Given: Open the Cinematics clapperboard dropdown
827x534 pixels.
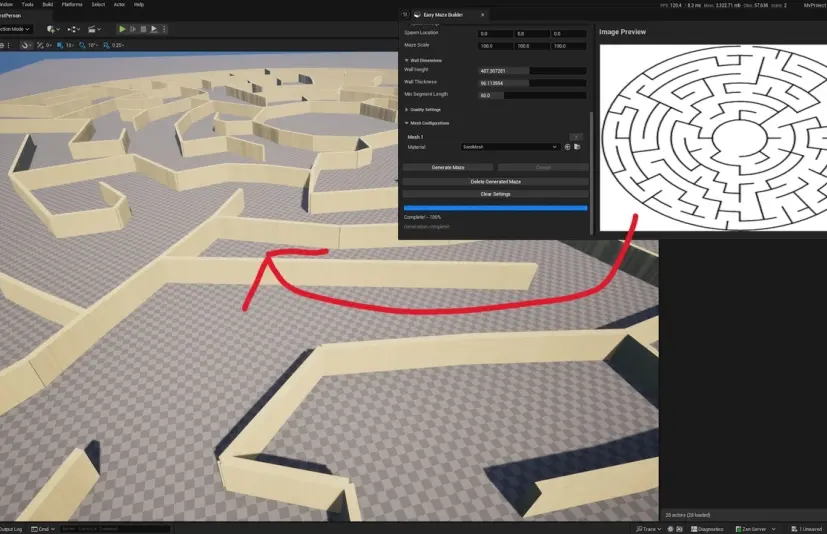Looking at the screenshot, I should [x=94, y=30].
